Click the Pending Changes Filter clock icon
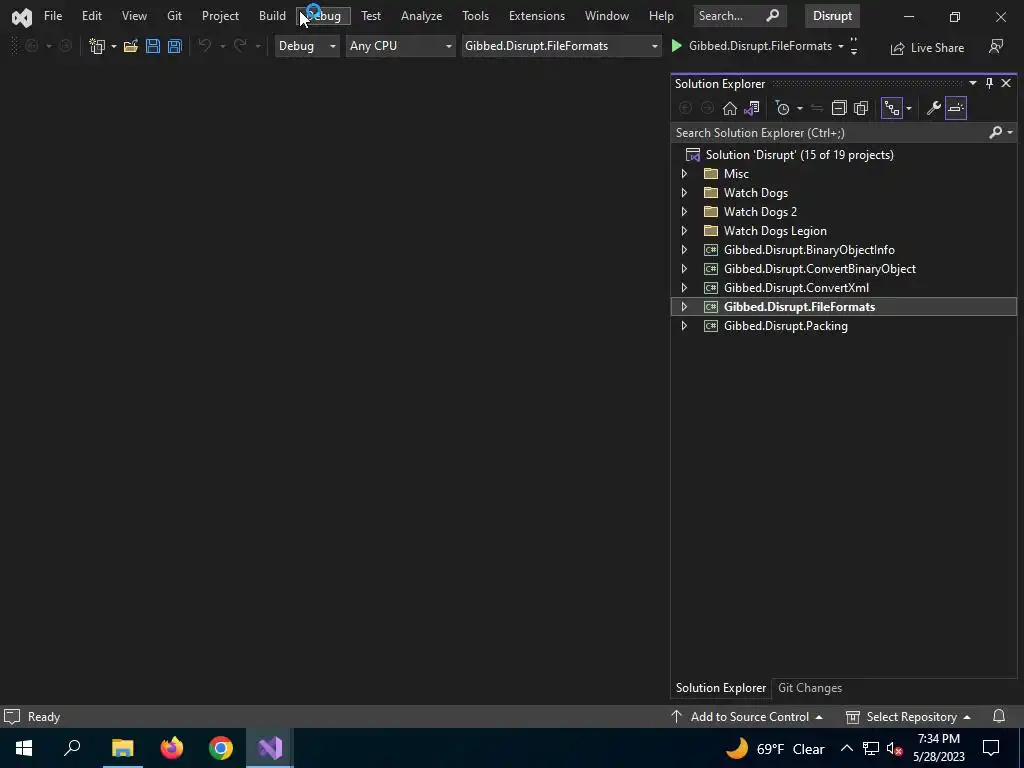This screenshot has height=768, width=1024. pos(782,108)
